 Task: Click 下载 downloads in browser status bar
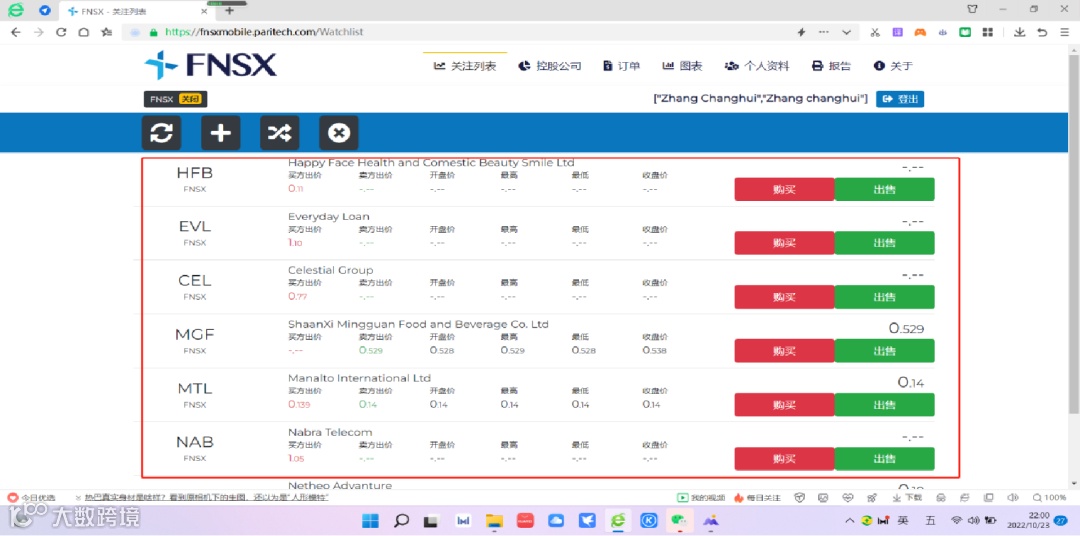tap(907, 497)
